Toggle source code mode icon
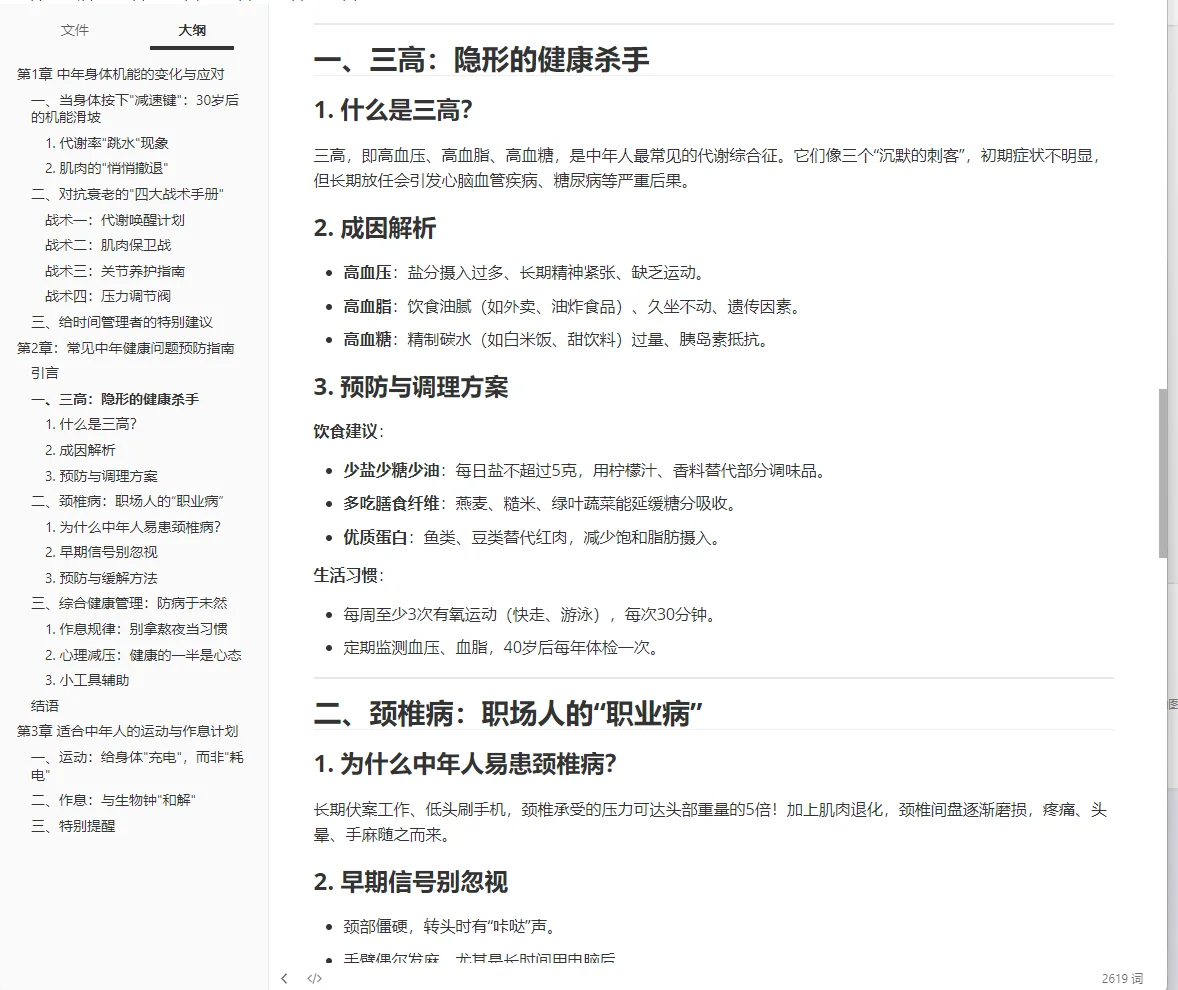 (315, 978)
